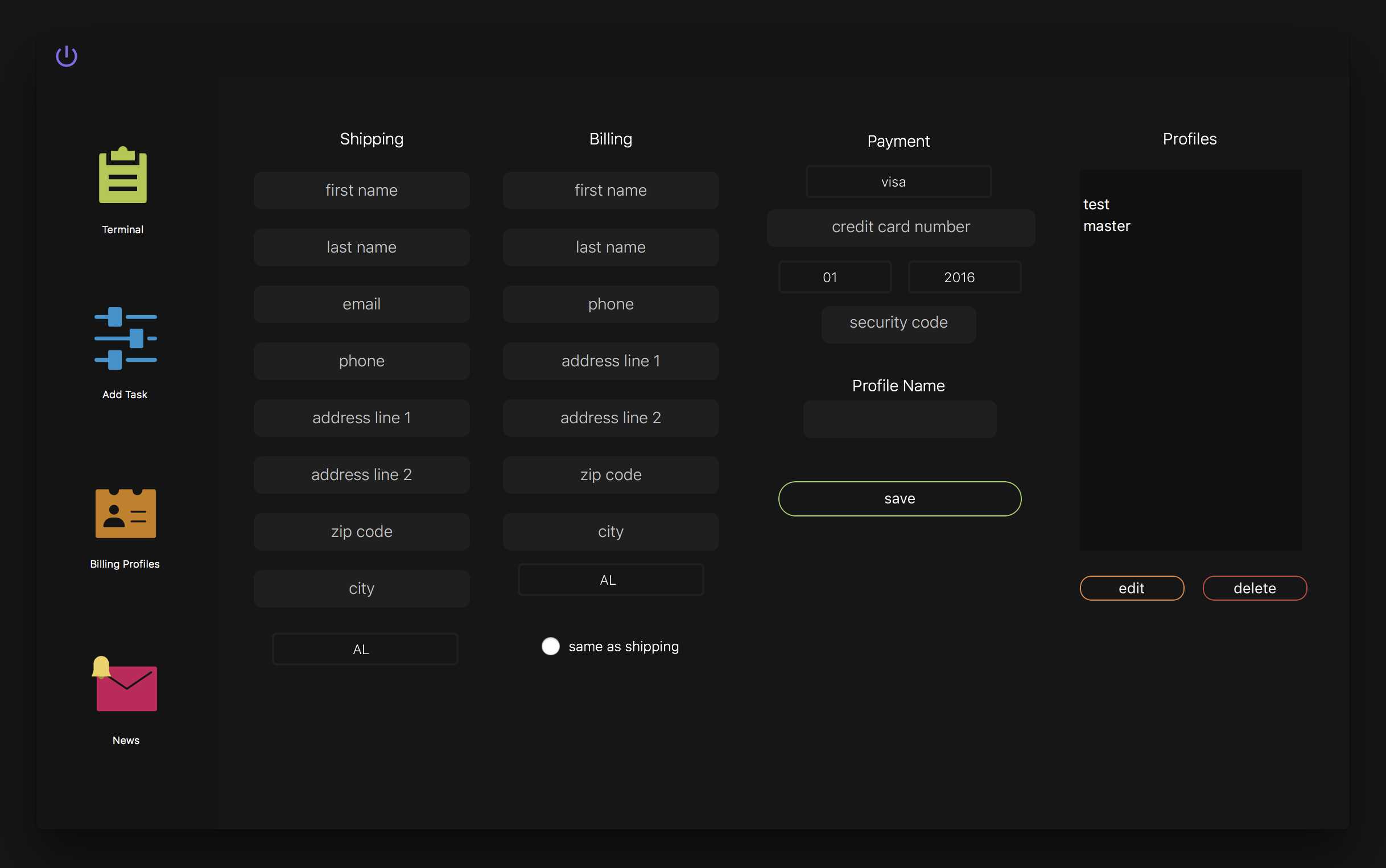Image resolution: width=1386 pixels, height=868 pixels.
Task: Open the shipping state AL dropdown
Action: click(365, 649)
